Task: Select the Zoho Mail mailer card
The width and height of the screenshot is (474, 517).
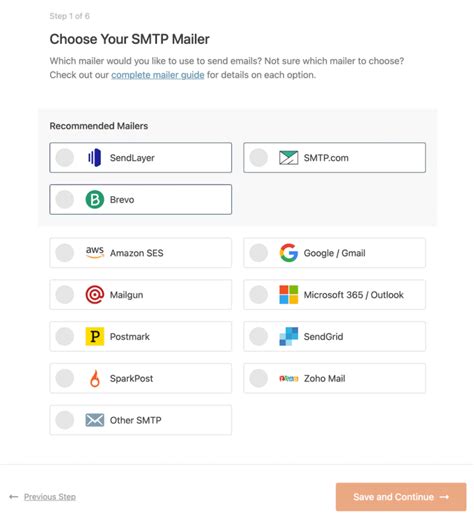Action: [x=334, y=378]
